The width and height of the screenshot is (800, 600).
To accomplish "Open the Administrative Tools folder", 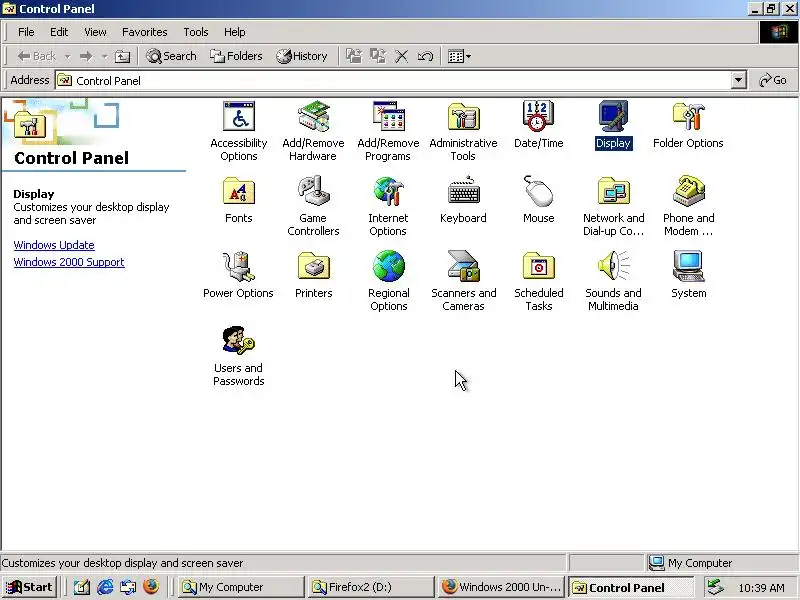I will tap(463, 131).
